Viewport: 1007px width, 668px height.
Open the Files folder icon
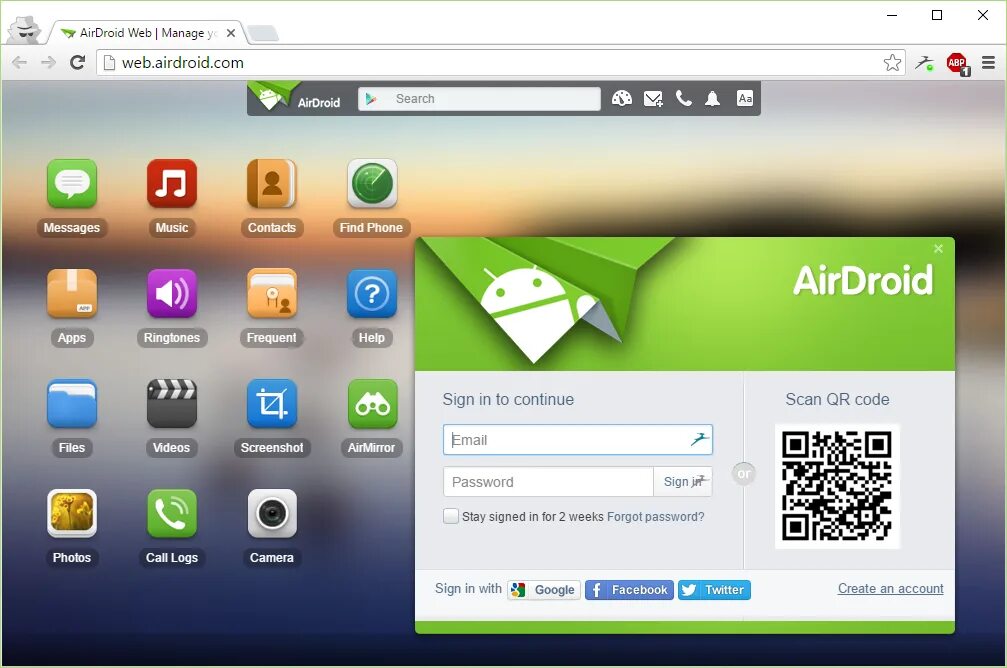[x=72, y=404]
